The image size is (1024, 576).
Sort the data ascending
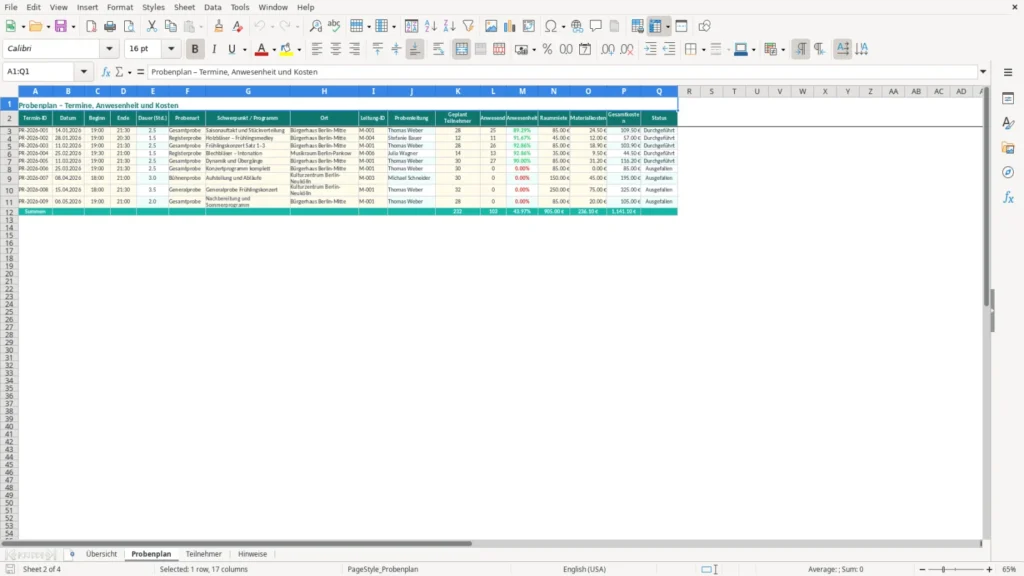(430, 26)
